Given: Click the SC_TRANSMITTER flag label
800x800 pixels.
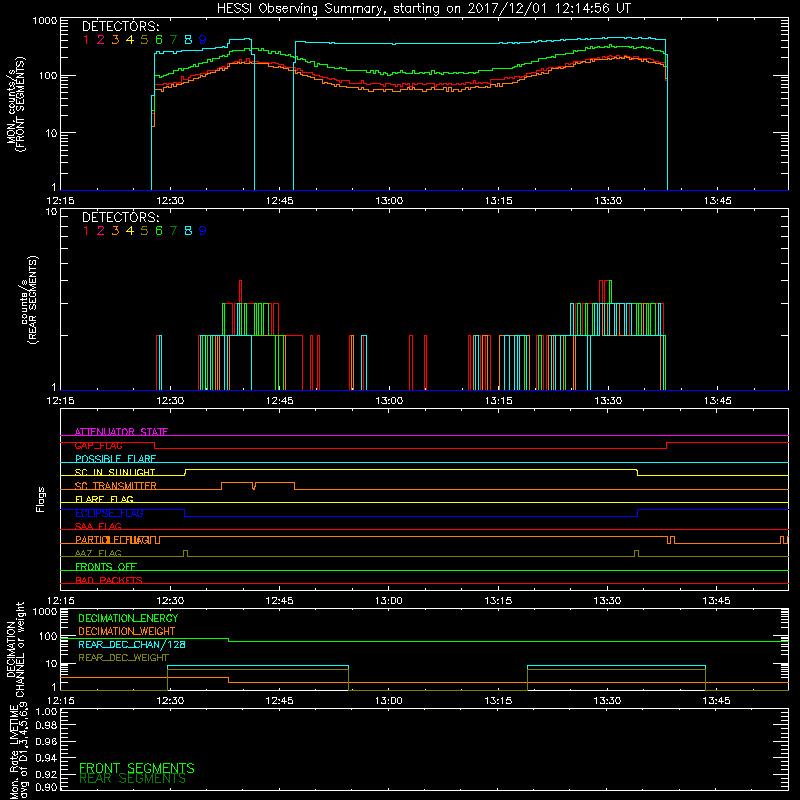Looking at the screenshot, I should pyautogui.click(x=115, y=486).
